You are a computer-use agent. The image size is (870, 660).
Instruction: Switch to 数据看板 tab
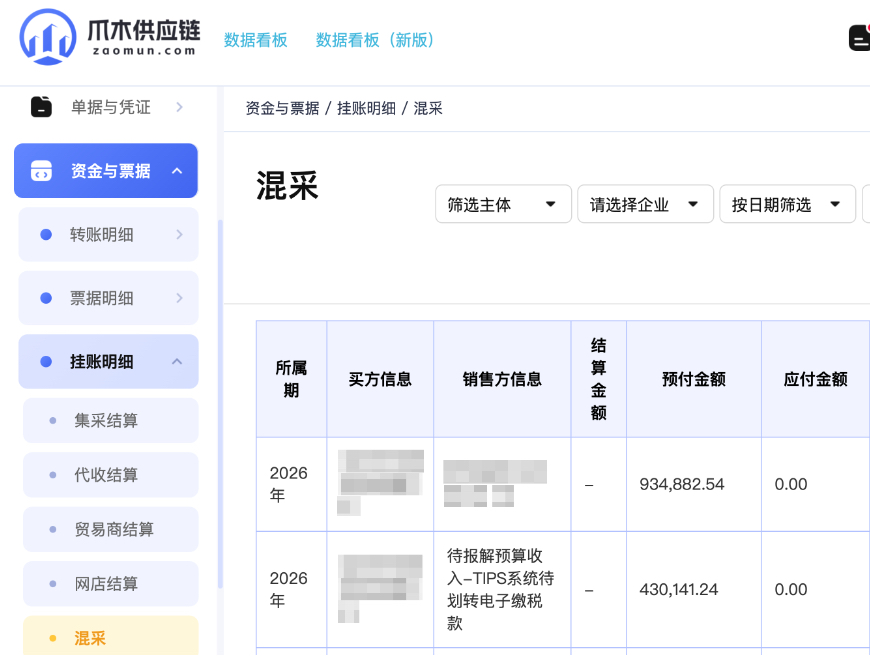tap(255, 40)
